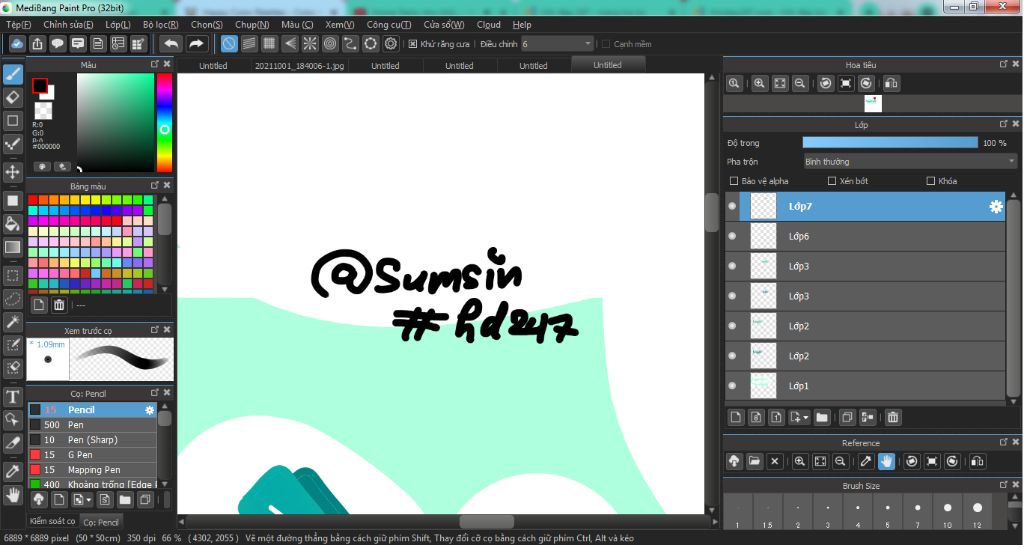Screen dimensions: 1024x548
Task: Open Lớp7 layer settings gear
Action: (995, 206)
